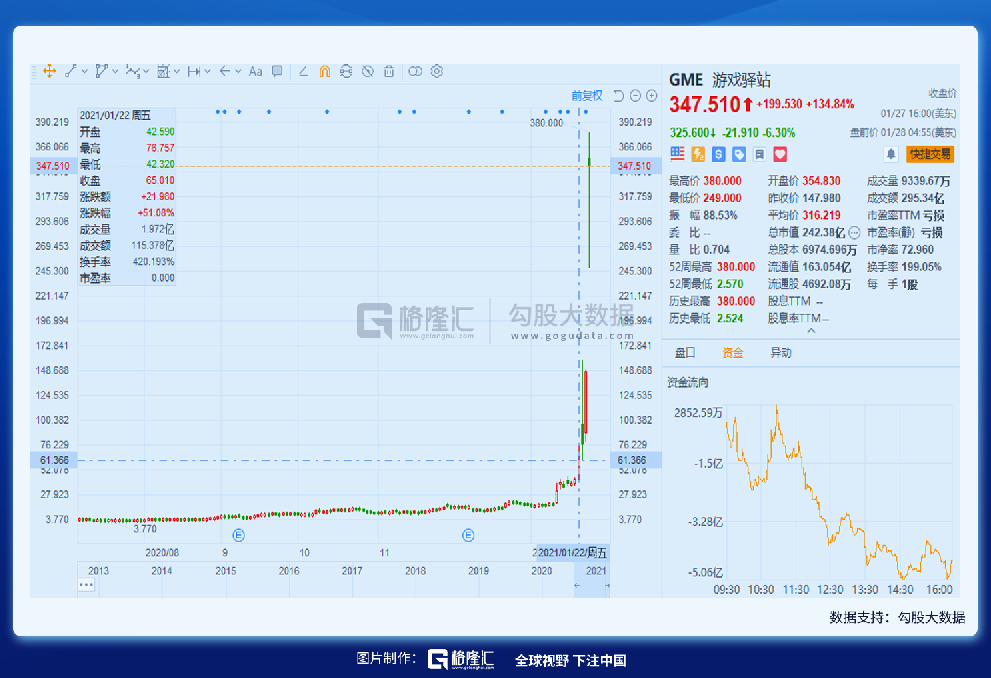The height and width of the screenshot is (678, 991).
Task: Switch to the 异动 tab
Action: tap(781, 353)
